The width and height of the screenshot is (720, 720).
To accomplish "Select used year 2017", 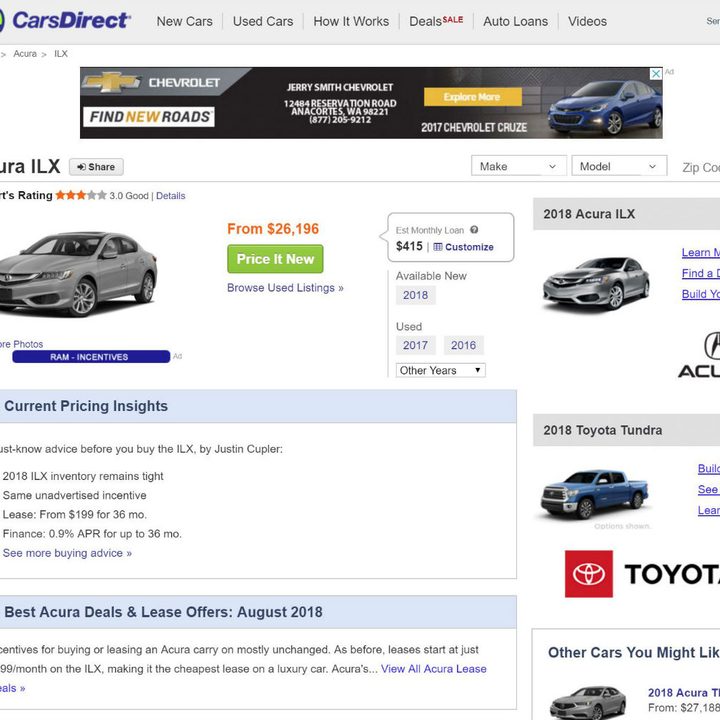I will [416, 345].
